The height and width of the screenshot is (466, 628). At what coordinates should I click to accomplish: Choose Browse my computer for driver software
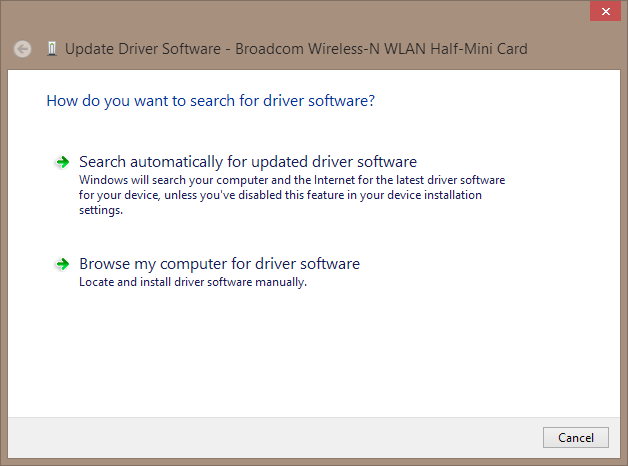click(219, 264)
